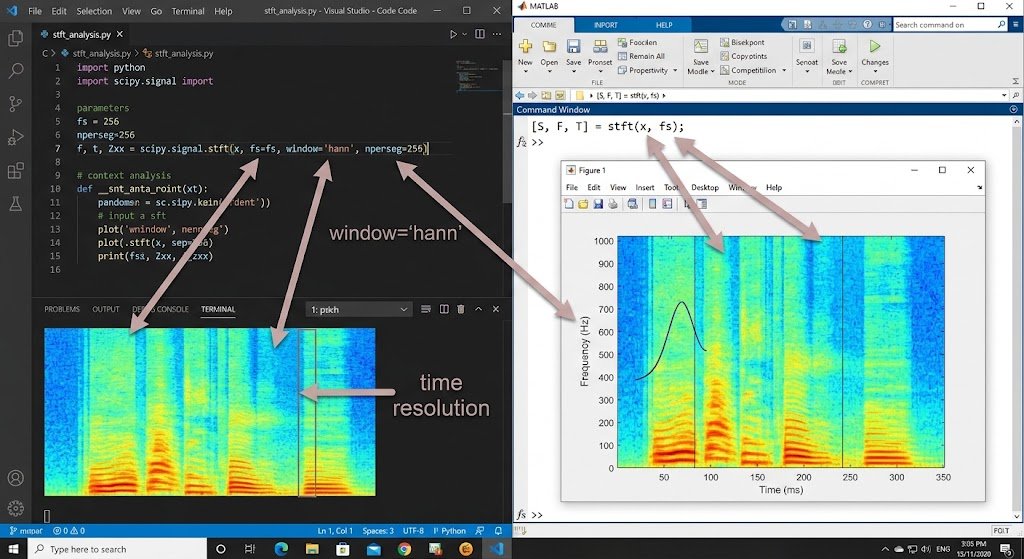Open Run and Debug view in VS Code
Screen dimensions: 1024x559
15,137
